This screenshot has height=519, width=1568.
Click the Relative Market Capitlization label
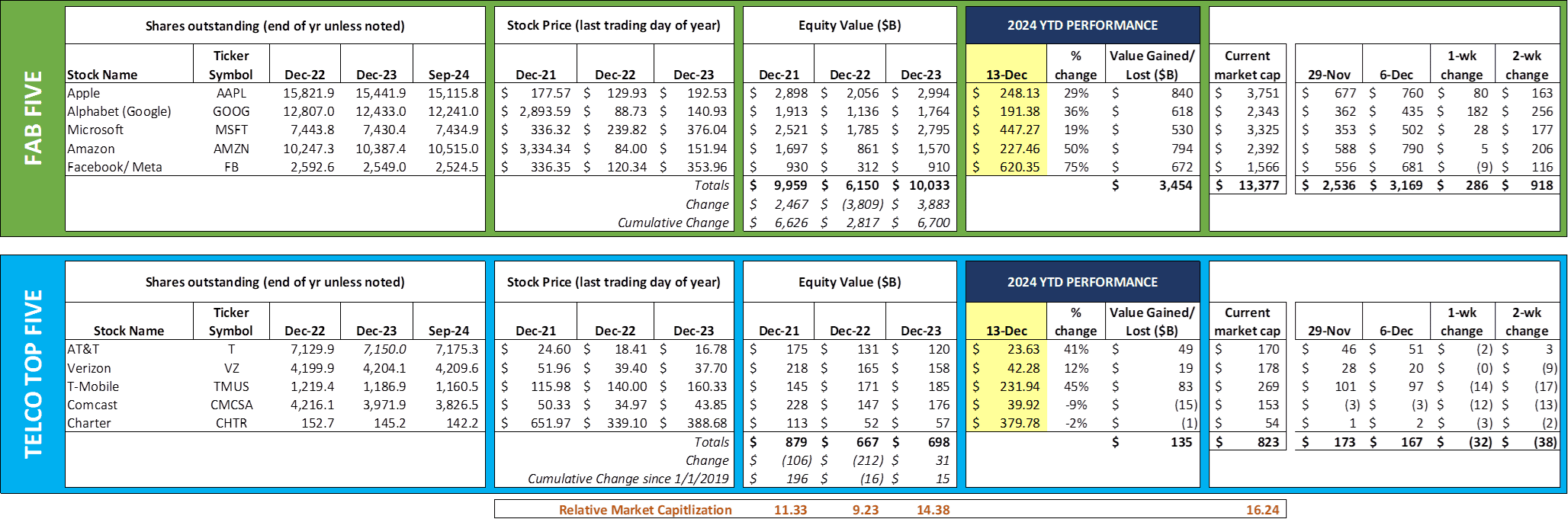pos(645,510)
